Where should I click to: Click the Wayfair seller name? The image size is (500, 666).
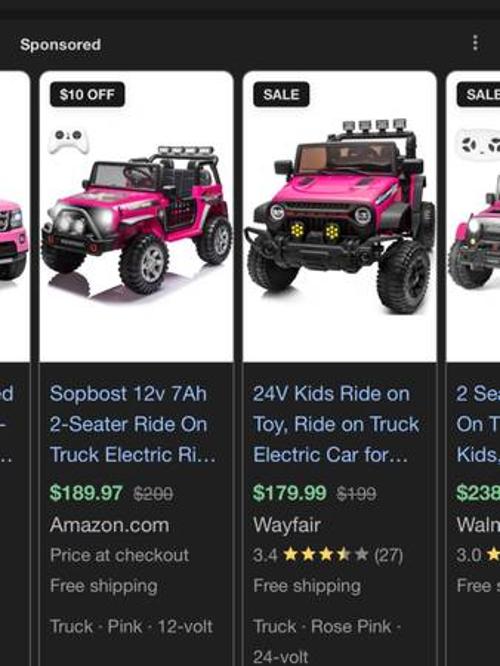(x=287, y=525)
